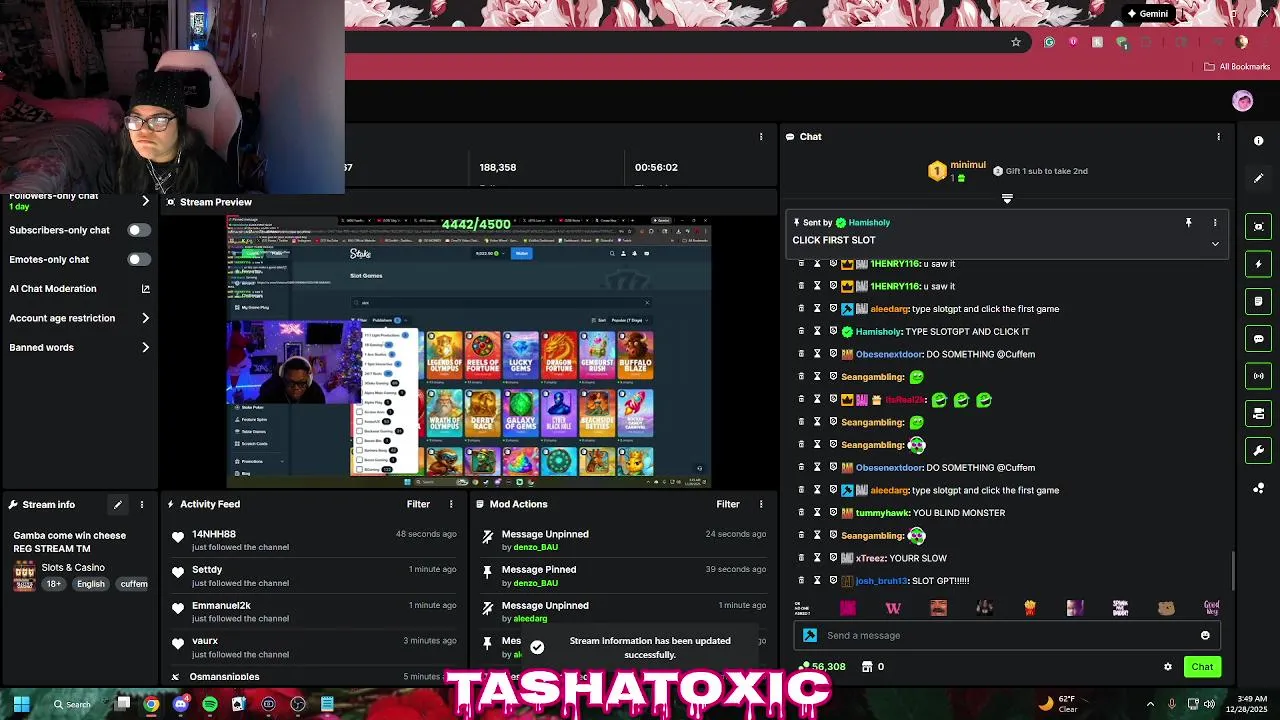The image size is (1280, 720).
Task: Open pinned message kebab menu
Action: coord(1215,223)
